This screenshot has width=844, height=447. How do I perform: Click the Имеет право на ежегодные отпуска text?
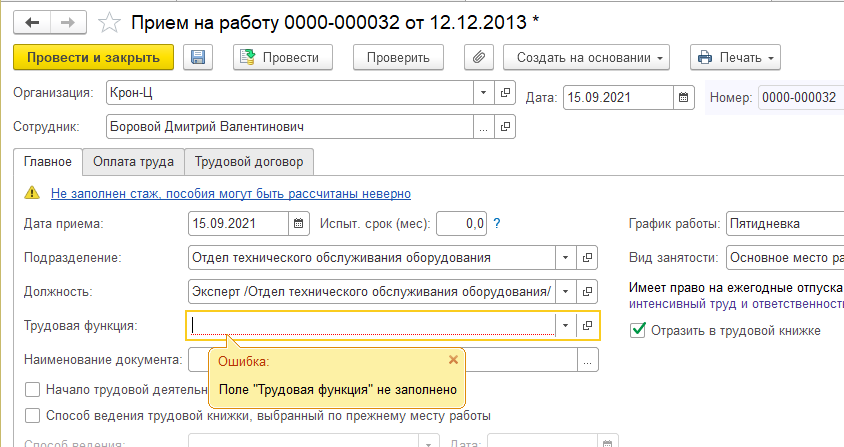tap(736, 288)
